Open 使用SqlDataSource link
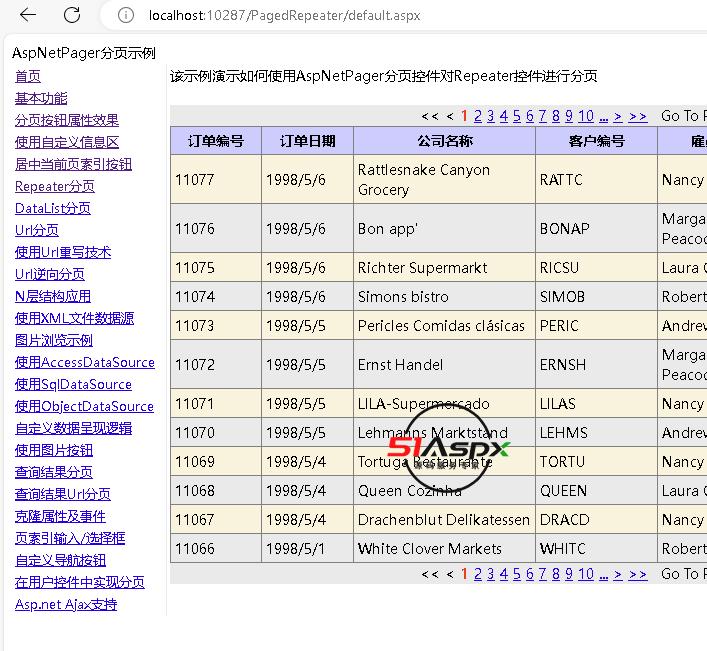Viewport: 707px width, 651px height. point(73,385)
